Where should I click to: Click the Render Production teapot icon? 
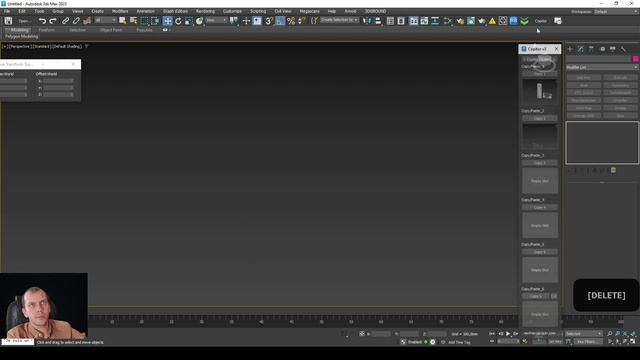point(482,21)
